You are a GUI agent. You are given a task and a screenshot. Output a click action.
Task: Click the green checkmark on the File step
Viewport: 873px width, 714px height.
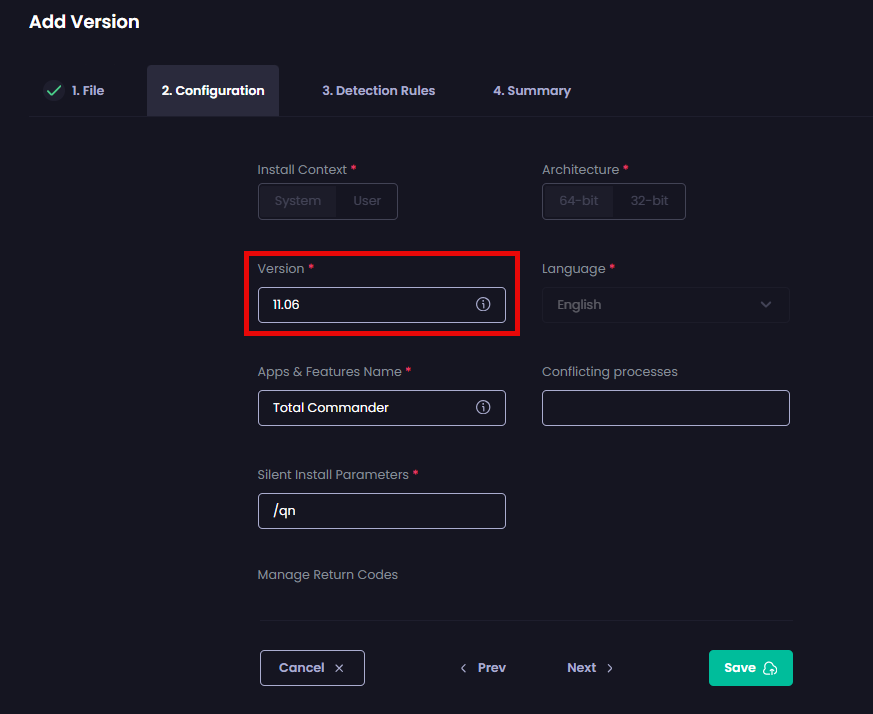(54, 90)
